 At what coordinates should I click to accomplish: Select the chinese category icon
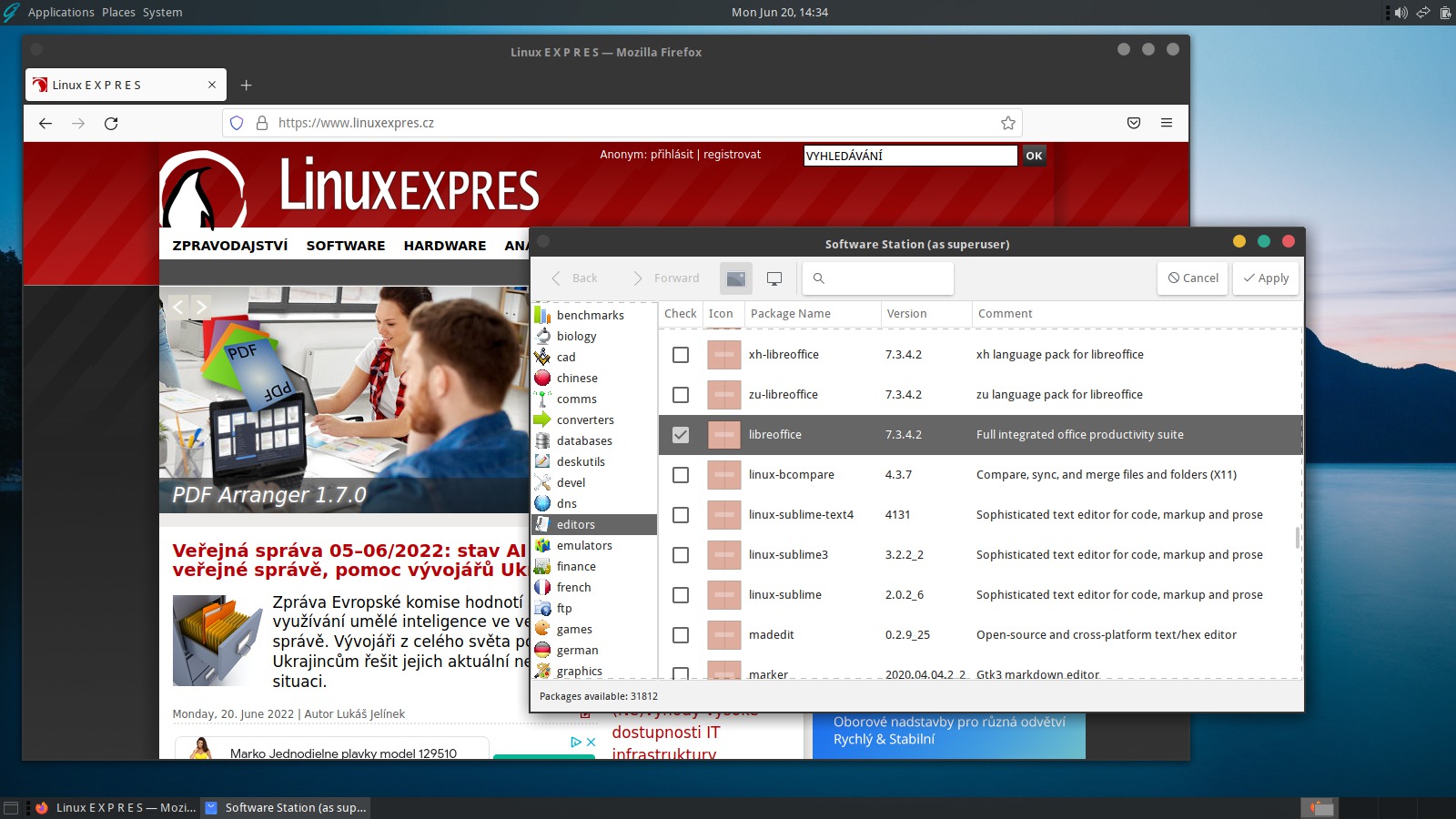click(542, 378)
